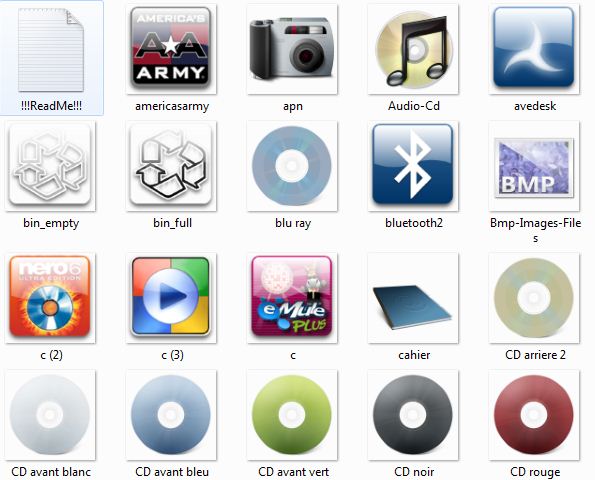The image size is (595, 480).
Task: Click the media player icon c (3)
Action: [171, 298]
